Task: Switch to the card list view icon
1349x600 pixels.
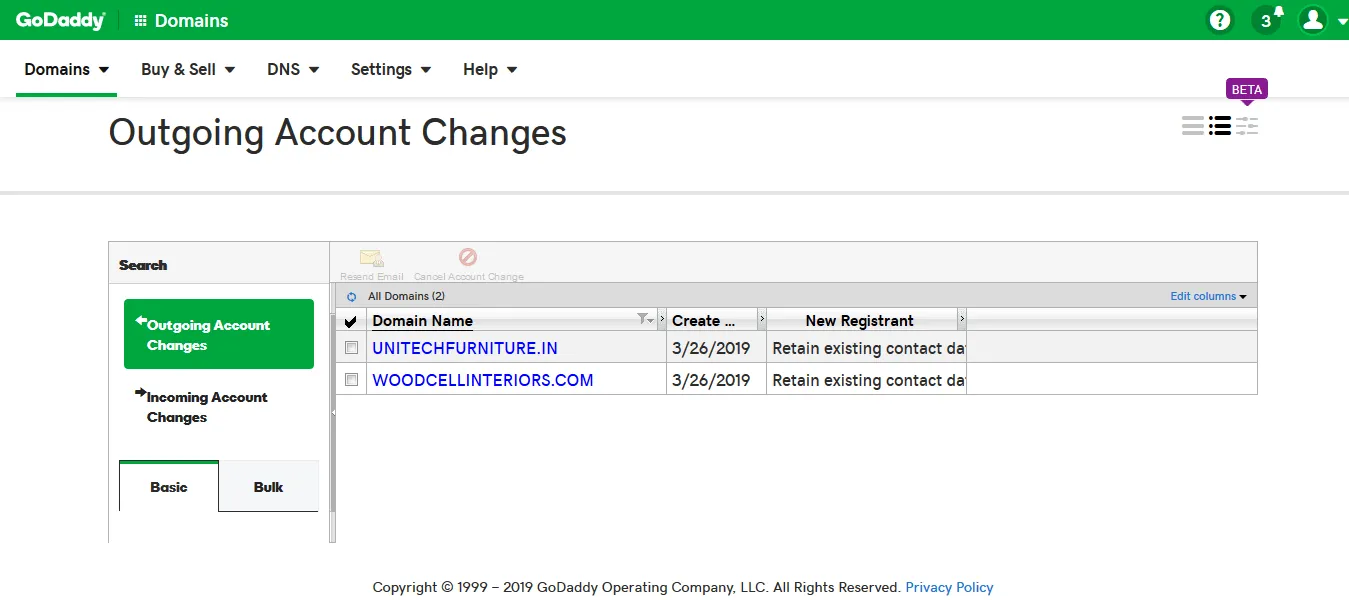Action: point(1193,126)
